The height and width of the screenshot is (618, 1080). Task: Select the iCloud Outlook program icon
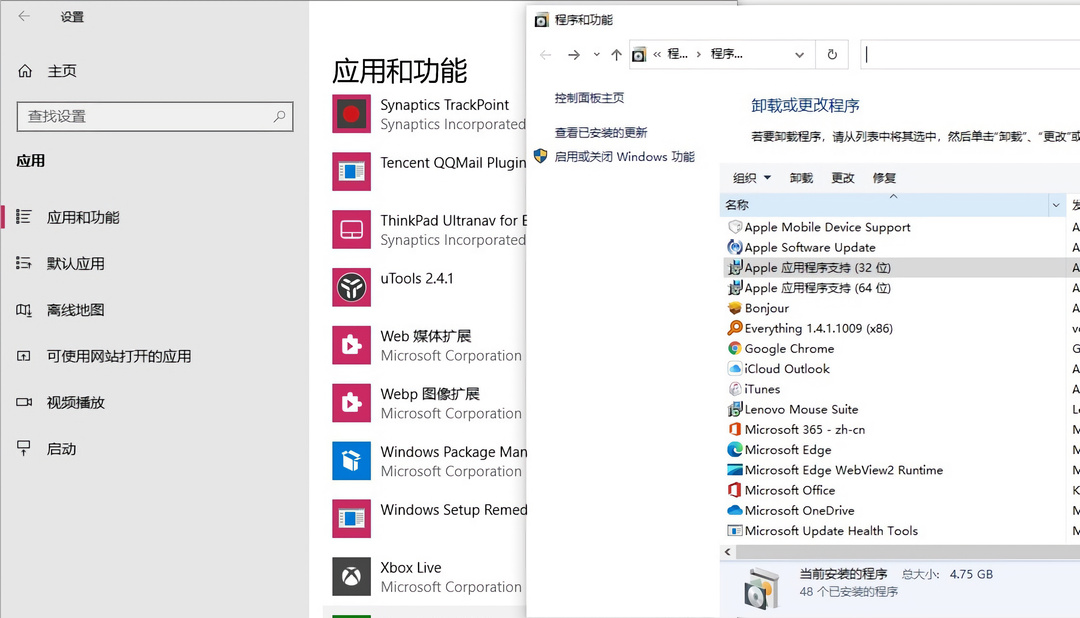click(x=733, y=368)
